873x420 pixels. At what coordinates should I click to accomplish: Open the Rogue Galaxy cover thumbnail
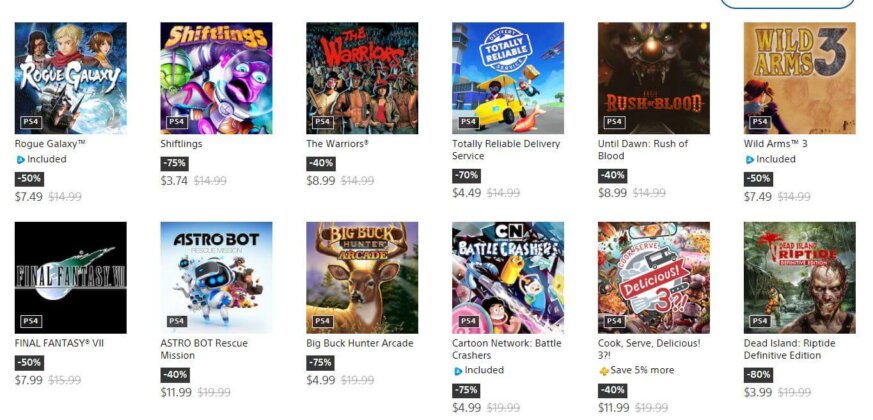(x=70, y=78)
